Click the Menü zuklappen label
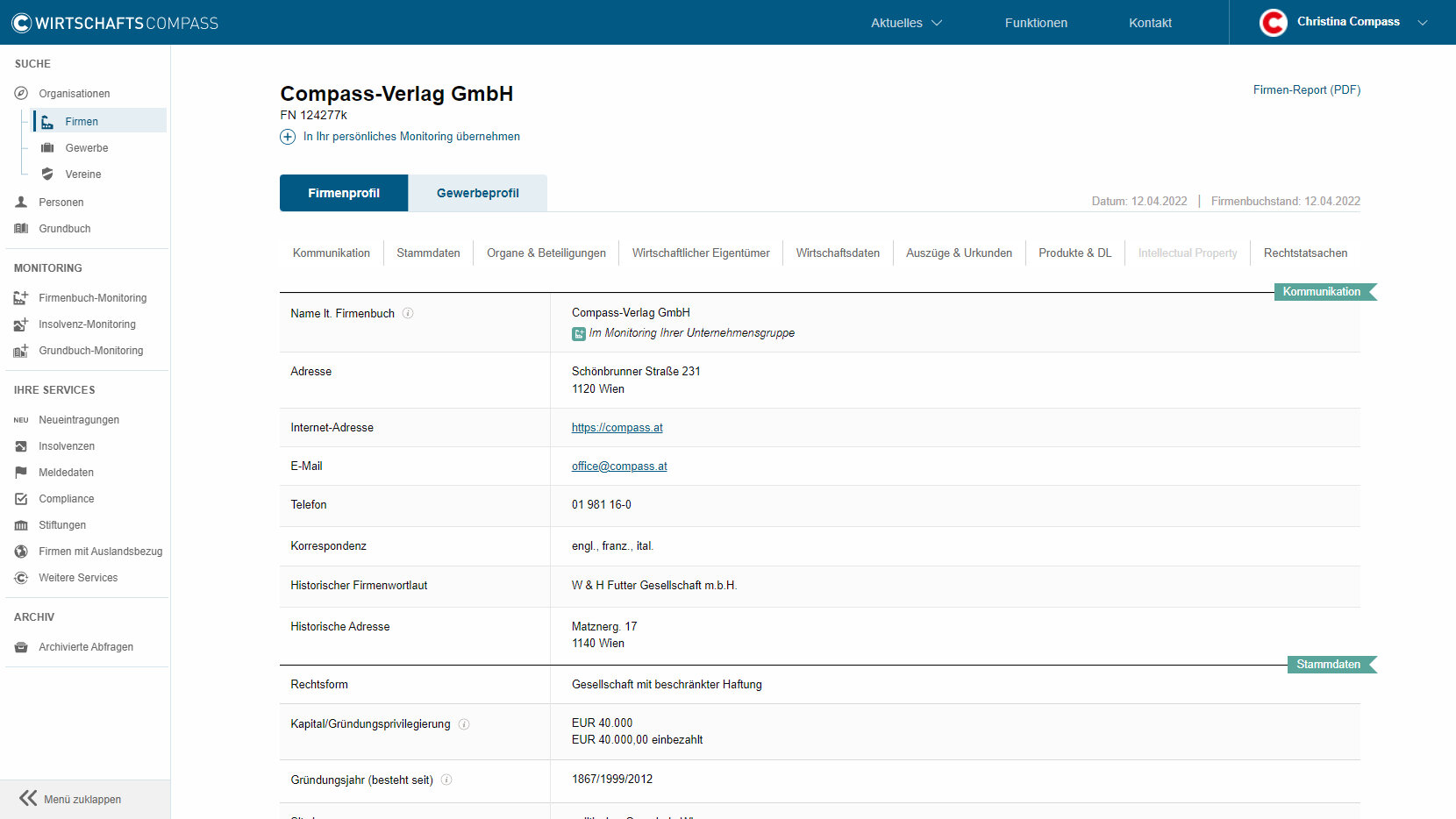This screenshot has width=1456, height=819. pyautogui.click(x=82, y=800)
